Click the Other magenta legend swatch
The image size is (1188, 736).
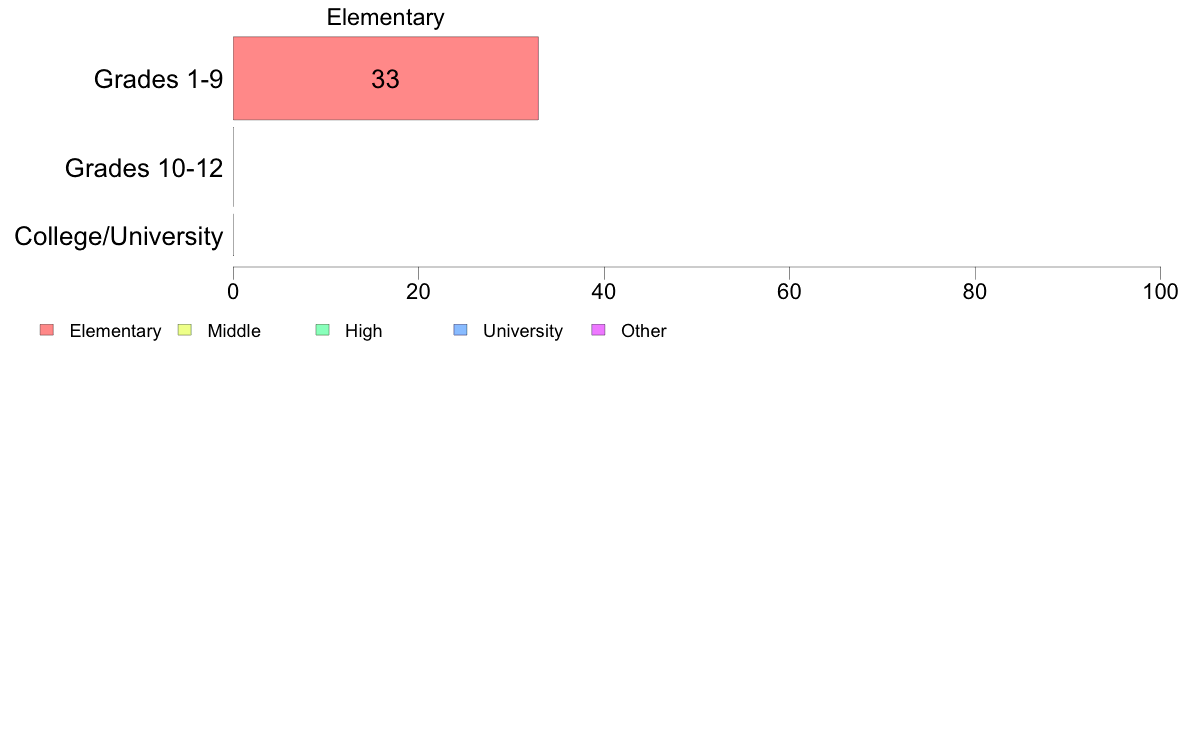(598, 330)
